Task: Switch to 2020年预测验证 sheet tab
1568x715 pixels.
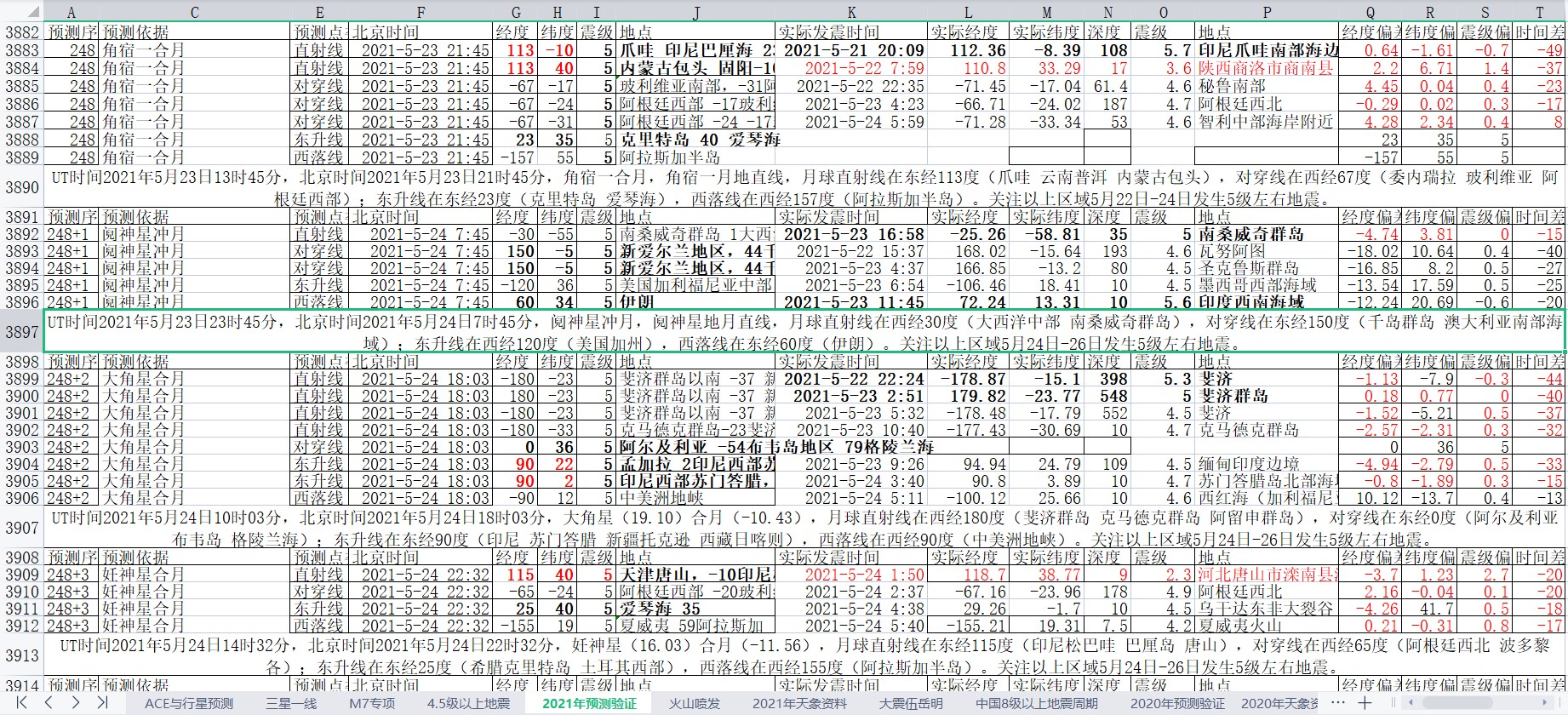Action: pos(1177,703)
